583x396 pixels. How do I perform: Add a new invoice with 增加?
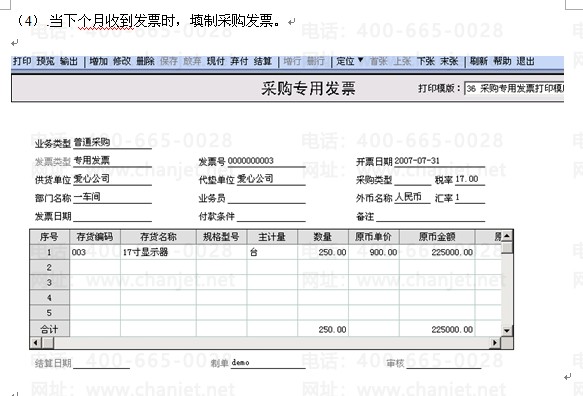(99, 61)
